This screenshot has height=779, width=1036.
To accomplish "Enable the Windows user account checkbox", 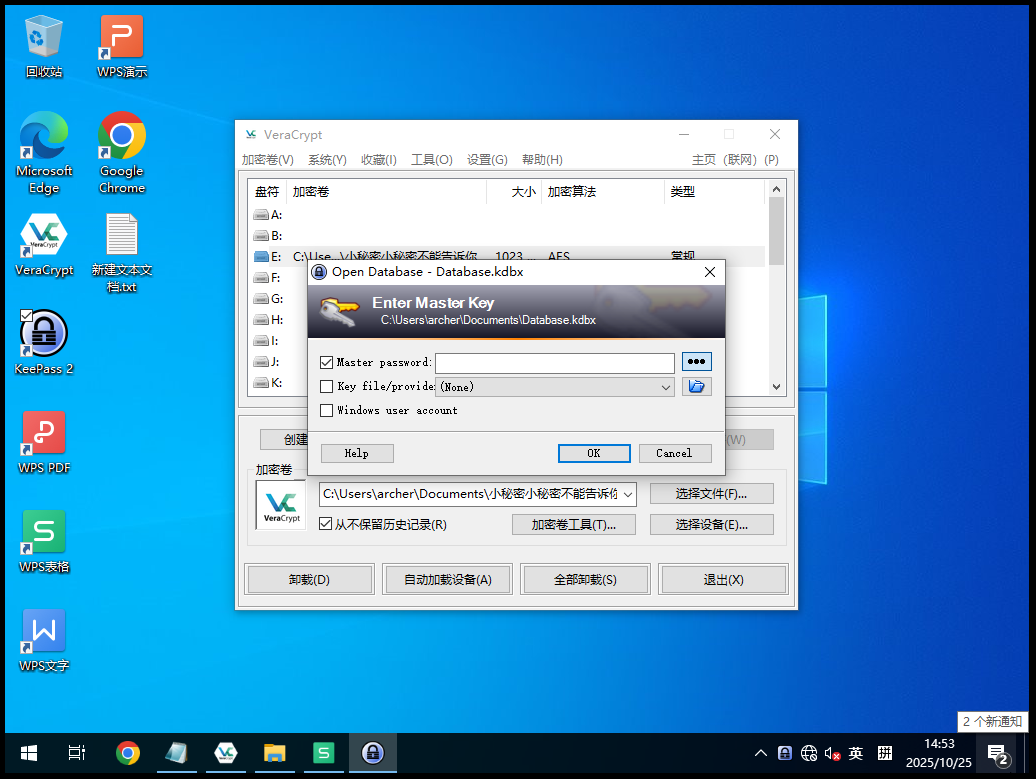I will tap(326, 410).
